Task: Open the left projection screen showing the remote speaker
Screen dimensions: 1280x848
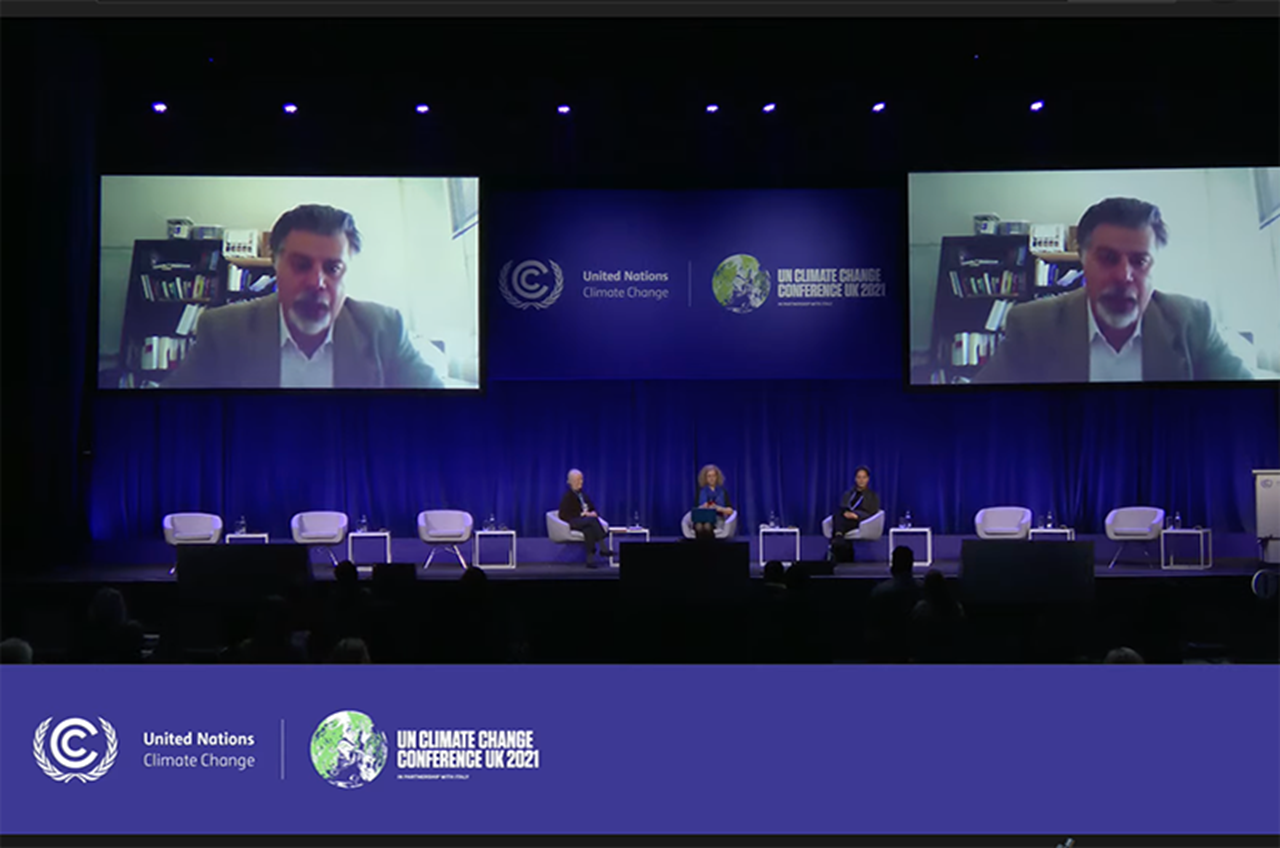Action: (290, 282)
